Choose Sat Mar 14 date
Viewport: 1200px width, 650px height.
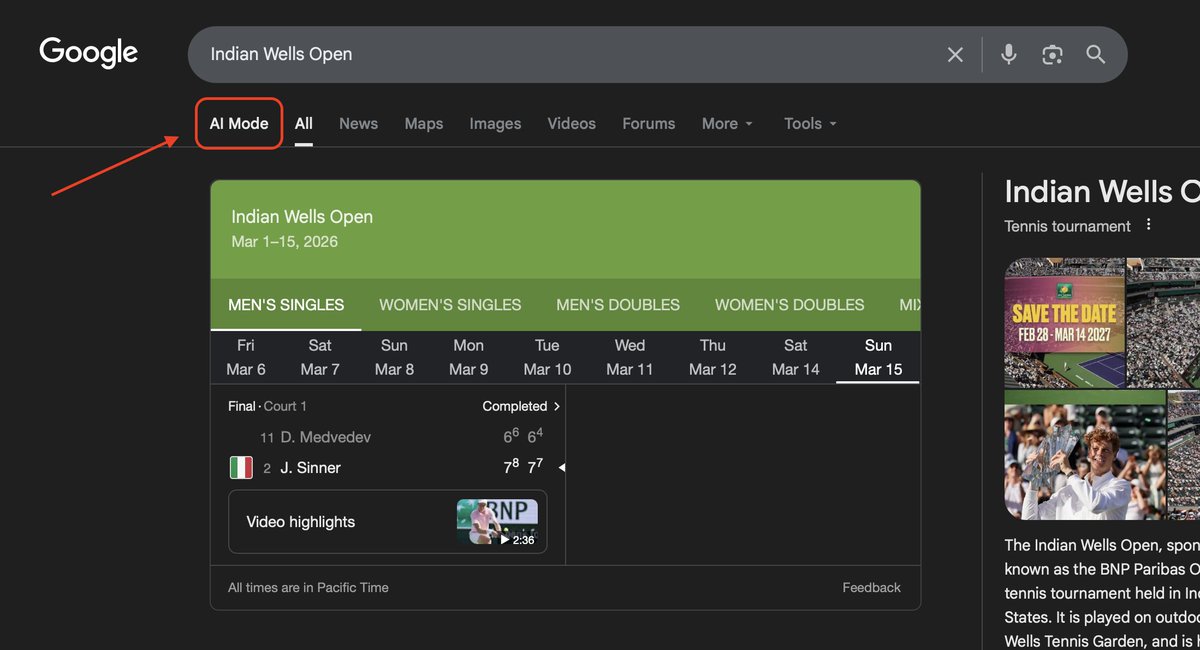796,357
